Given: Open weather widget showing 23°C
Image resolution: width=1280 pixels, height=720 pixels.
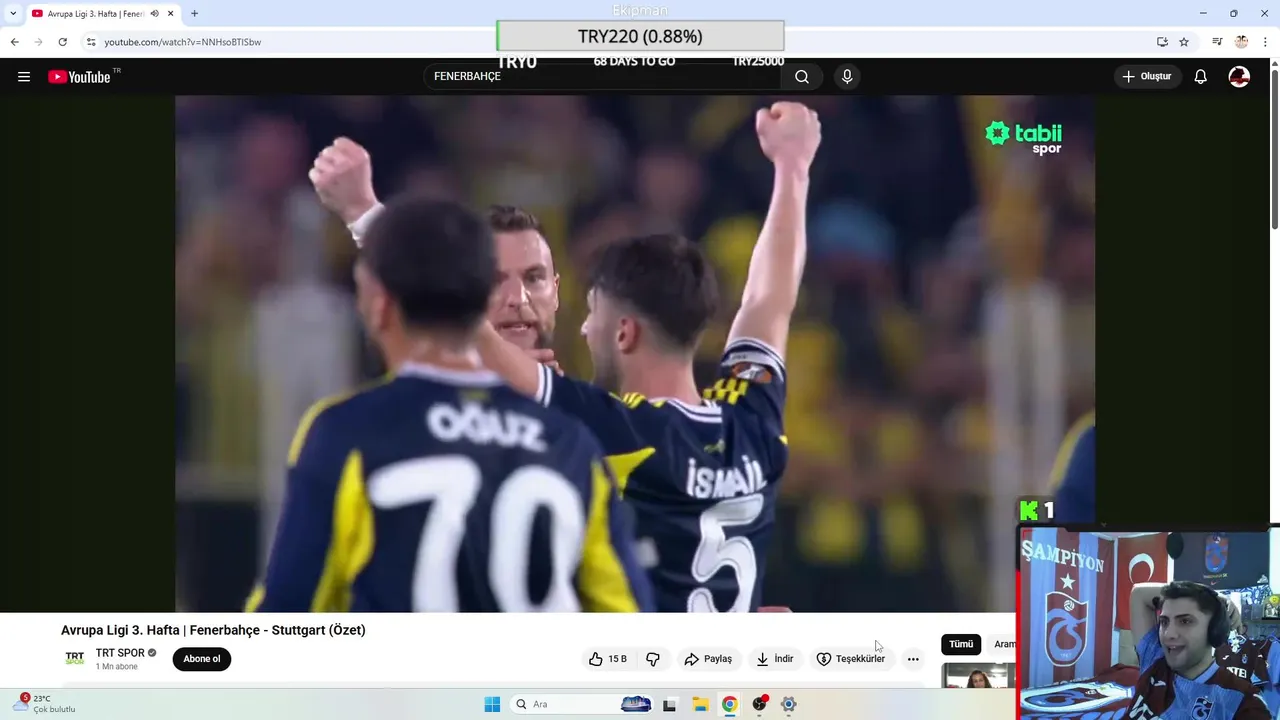Looking at the screenshot, I should click(44, 704).
